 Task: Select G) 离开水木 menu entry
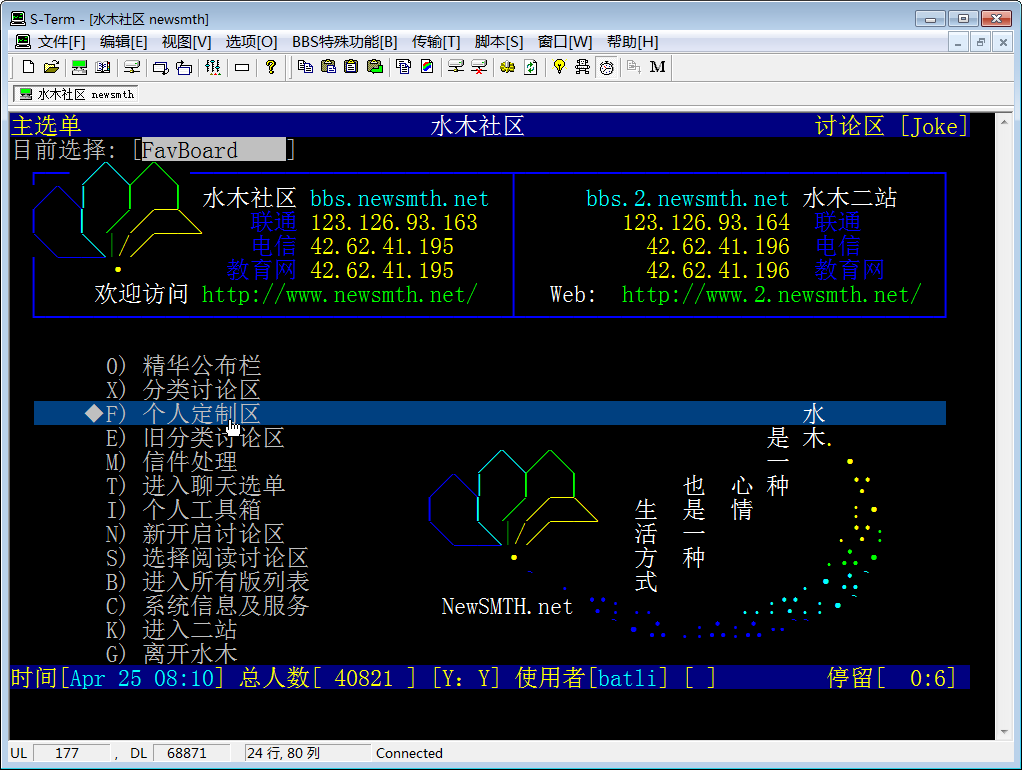[x=171, y=654]
